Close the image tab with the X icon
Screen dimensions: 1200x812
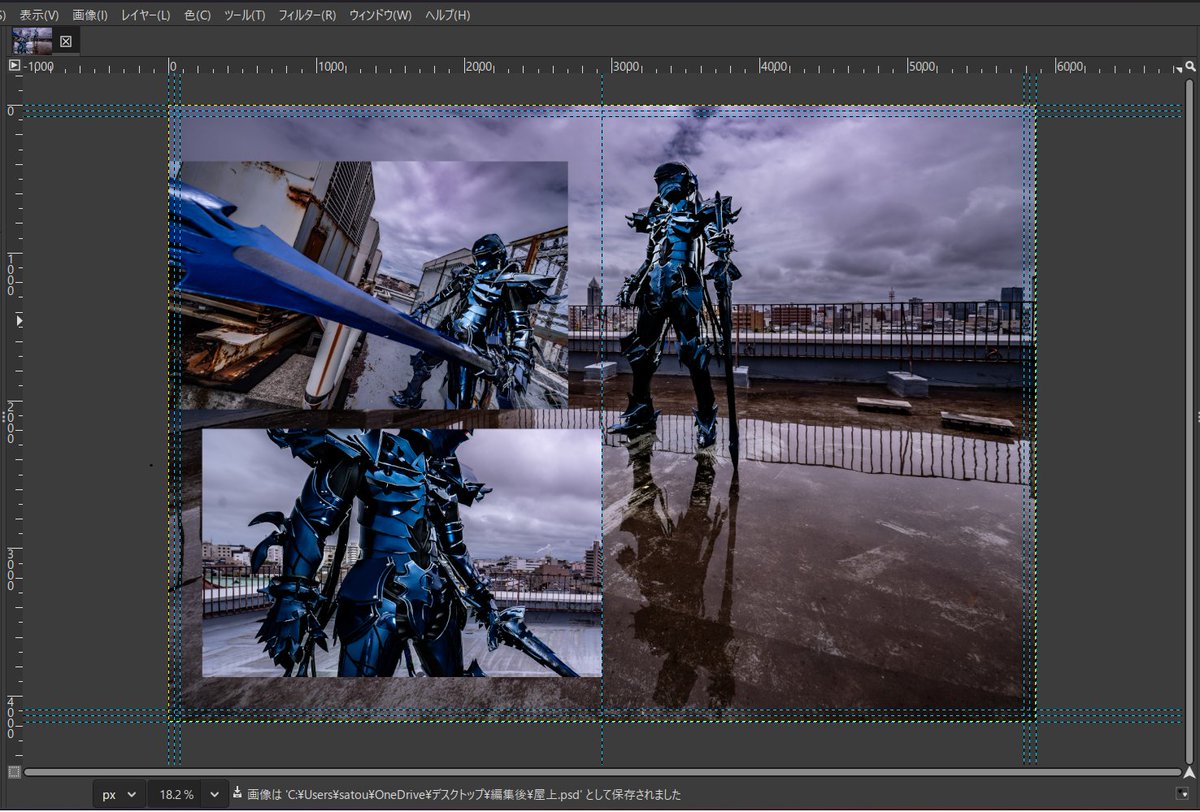(66, 41)
